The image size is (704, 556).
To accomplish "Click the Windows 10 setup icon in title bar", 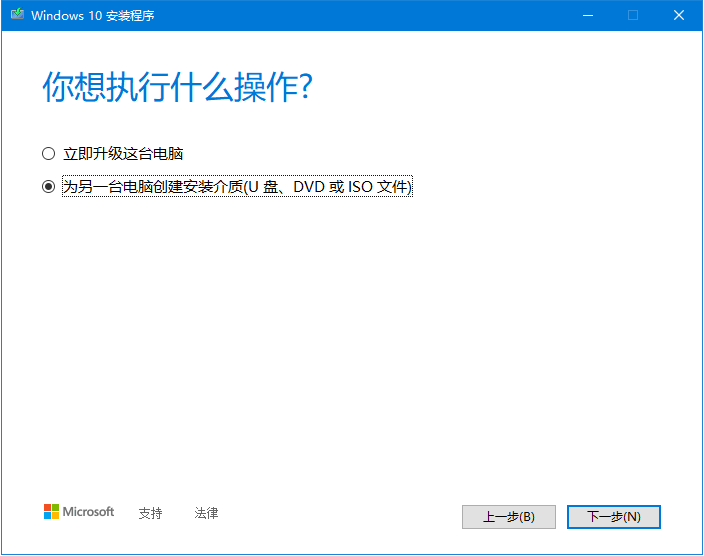I will pos(17,16).
